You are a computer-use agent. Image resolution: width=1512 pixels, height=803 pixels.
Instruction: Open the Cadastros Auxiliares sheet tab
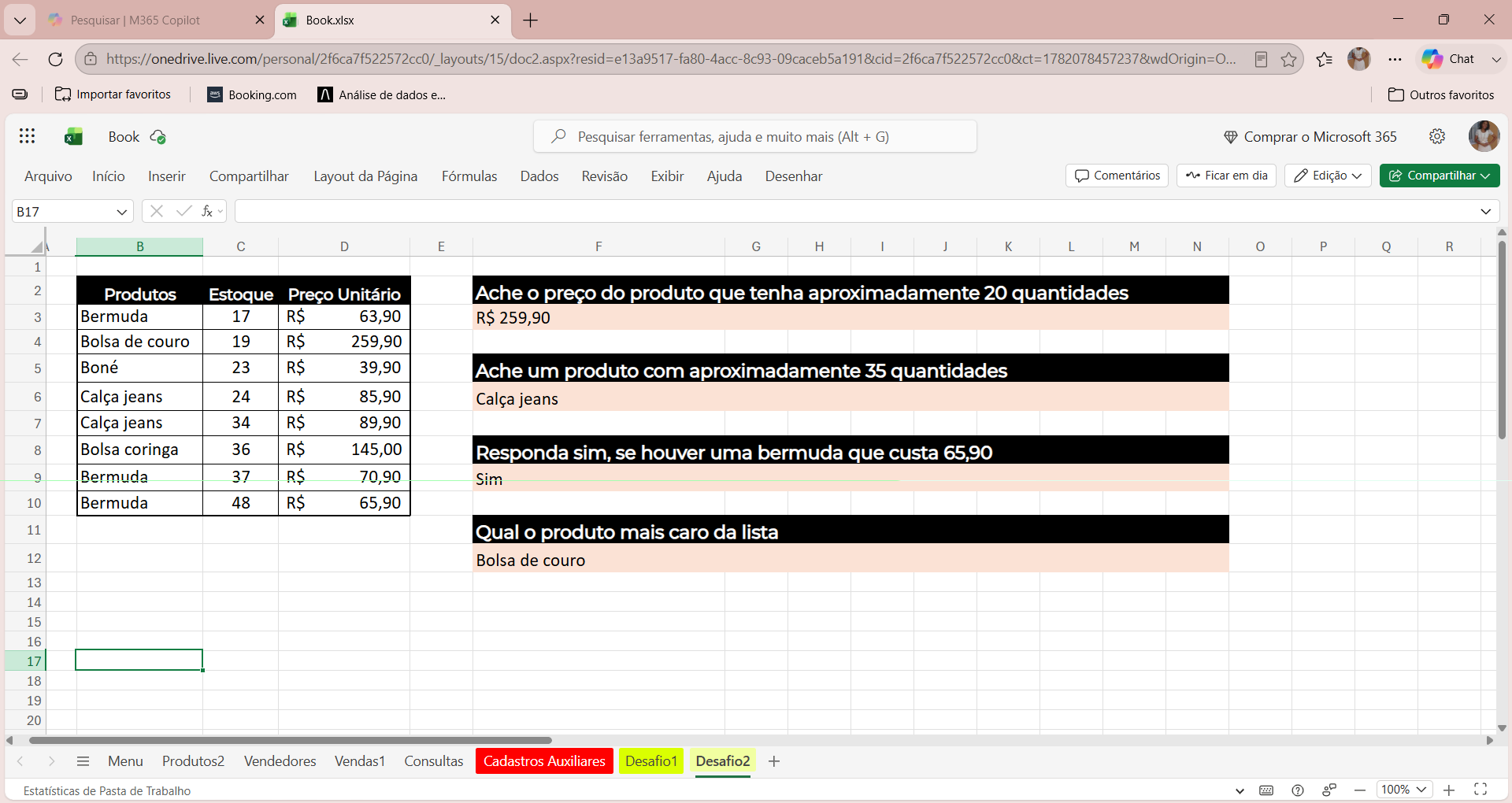click(544, 761)
